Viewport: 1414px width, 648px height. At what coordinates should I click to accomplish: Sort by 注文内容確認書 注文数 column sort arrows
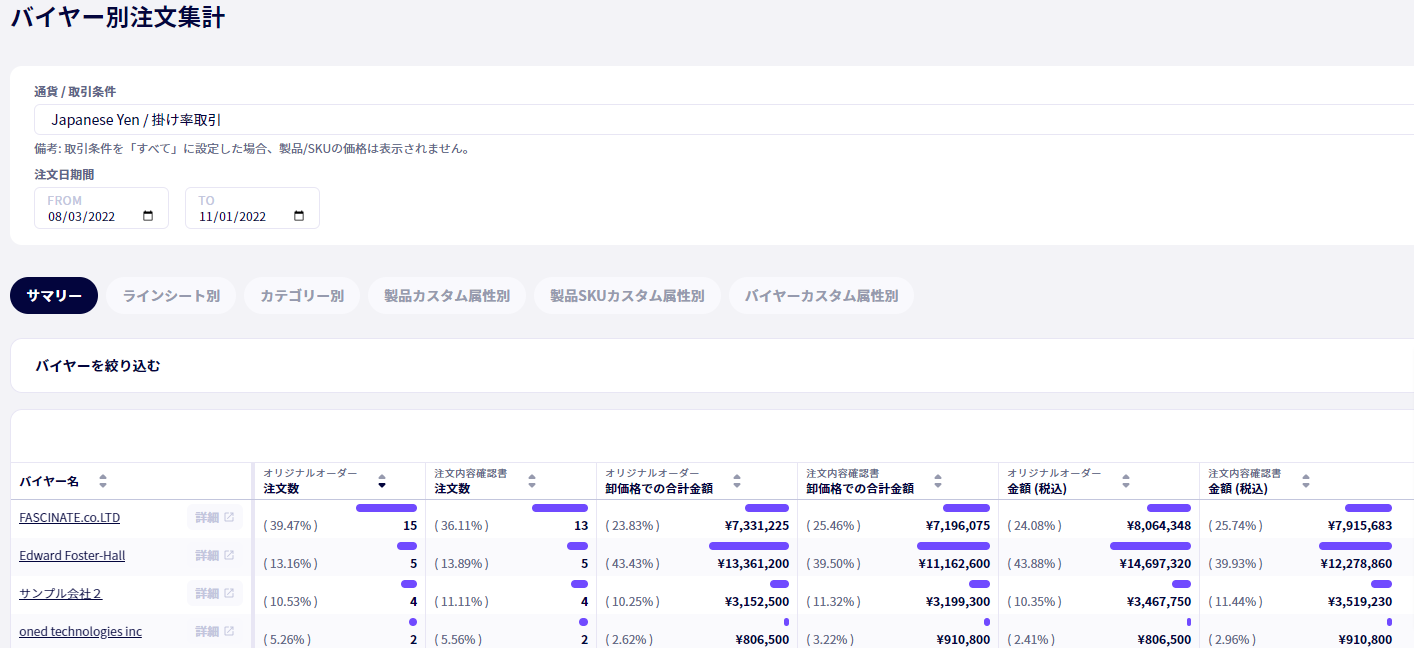pos(532,481)
